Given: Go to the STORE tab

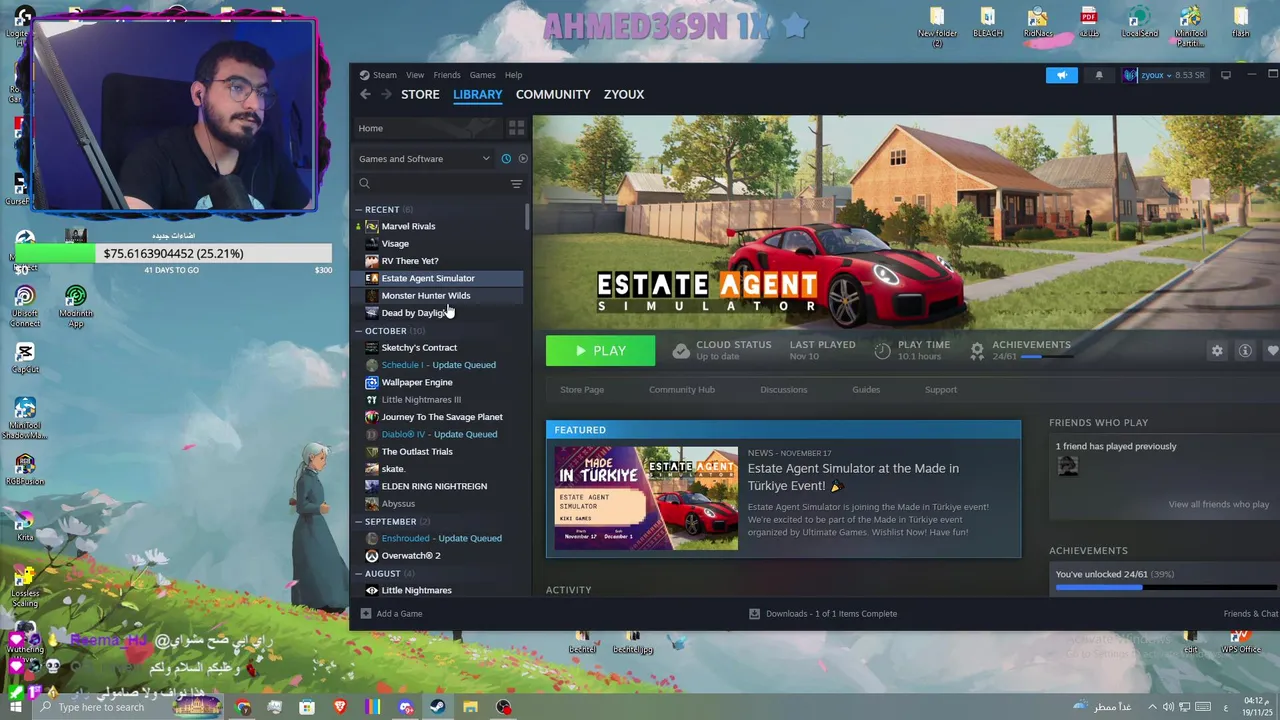Looking at the screenshot, I should pos(420,94).
